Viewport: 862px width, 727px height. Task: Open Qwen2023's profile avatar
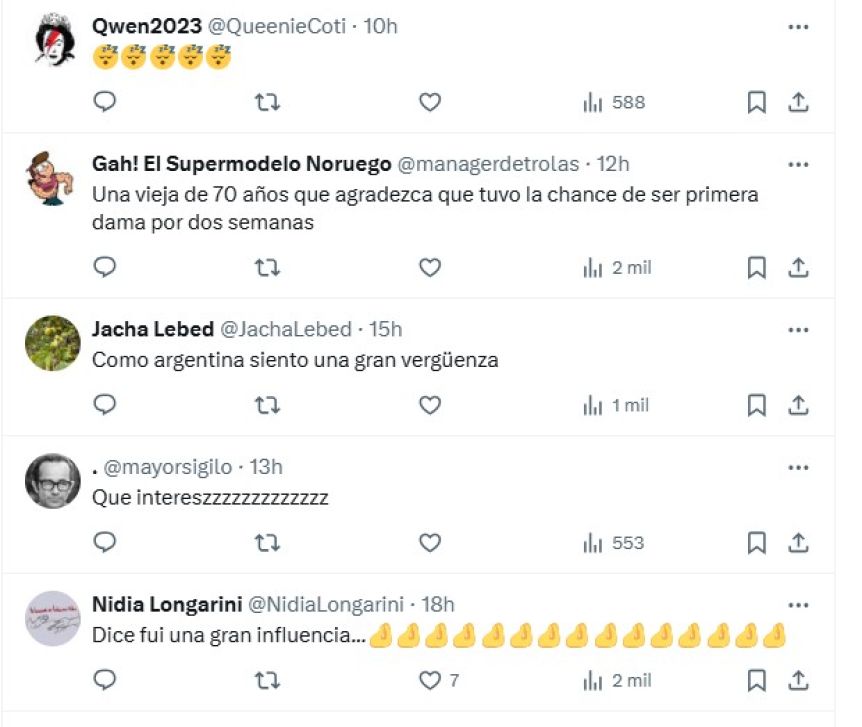pyautogui.click(x=52, y=41)
